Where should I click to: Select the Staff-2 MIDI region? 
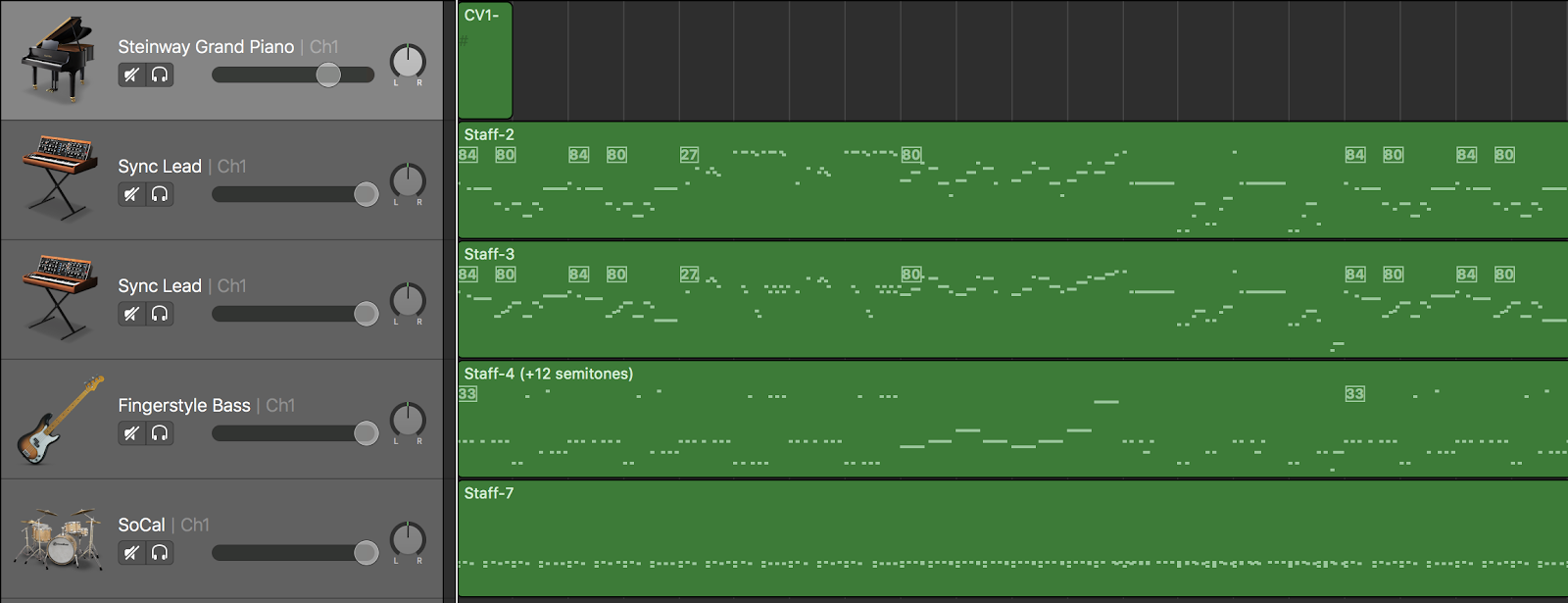pyautogui.click(x=1013, y=180)
